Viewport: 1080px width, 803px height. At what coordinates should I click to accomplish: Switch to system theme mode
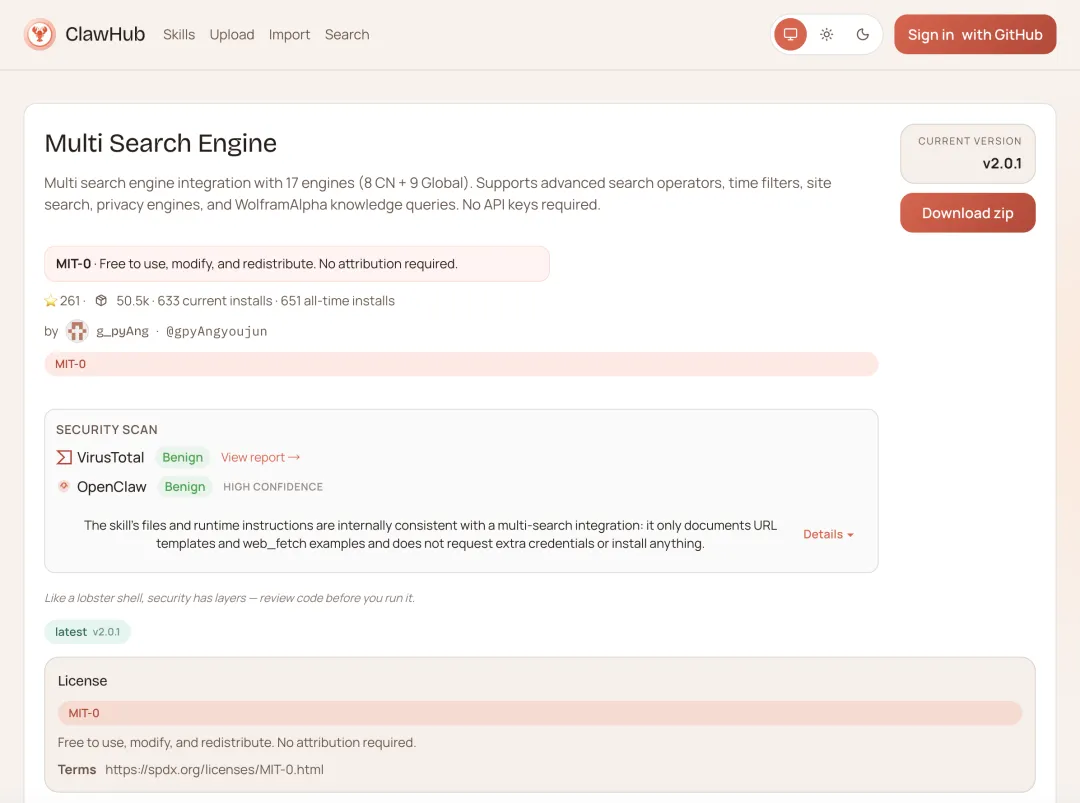click(x=790, y=35)
